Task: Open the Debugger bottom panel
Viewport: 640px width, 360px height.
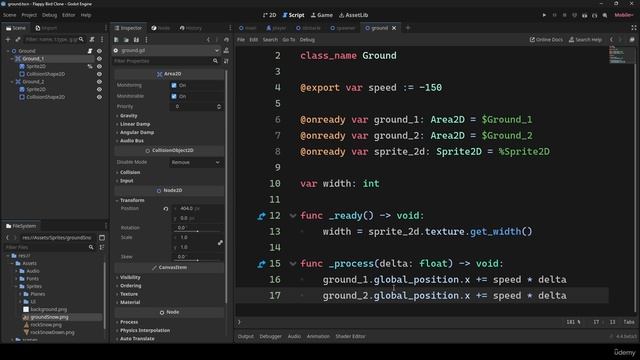Action: [271, 337]
